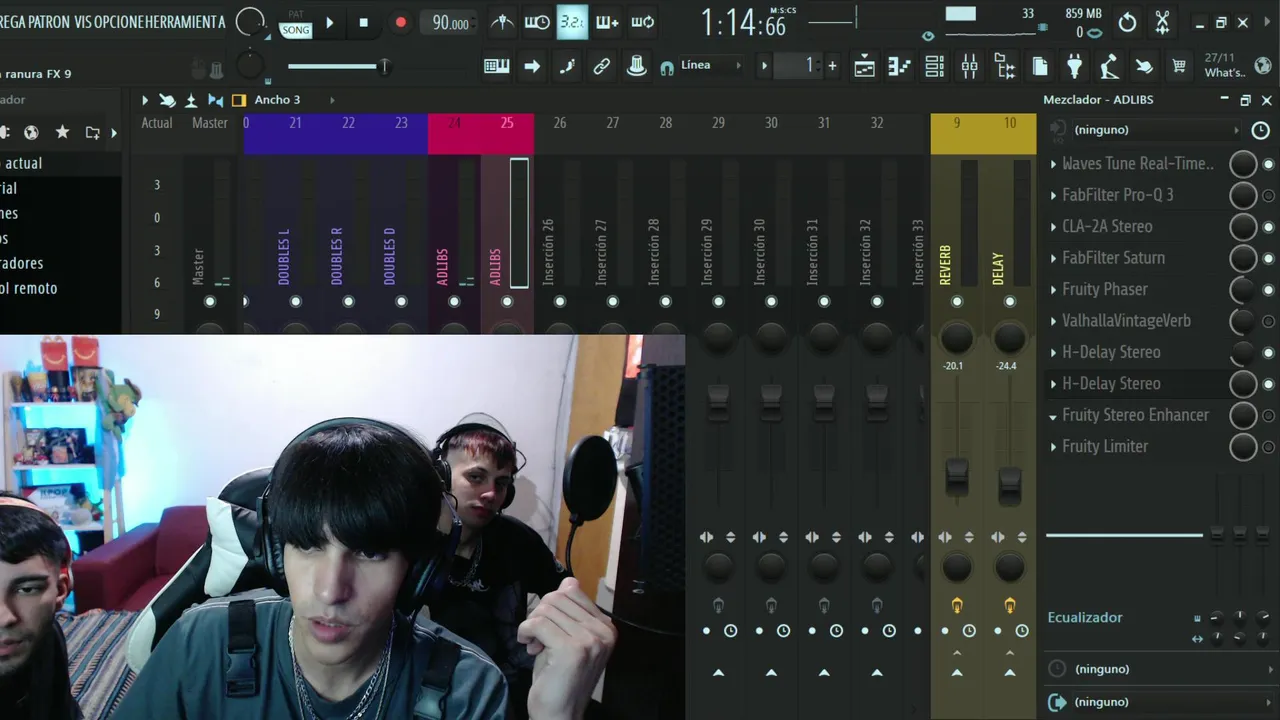Disable the CLA-2A Stereo effect LED
The height and width of the screenshot is (720, 1280).
pyautogui.click(x=1269, y=227)
